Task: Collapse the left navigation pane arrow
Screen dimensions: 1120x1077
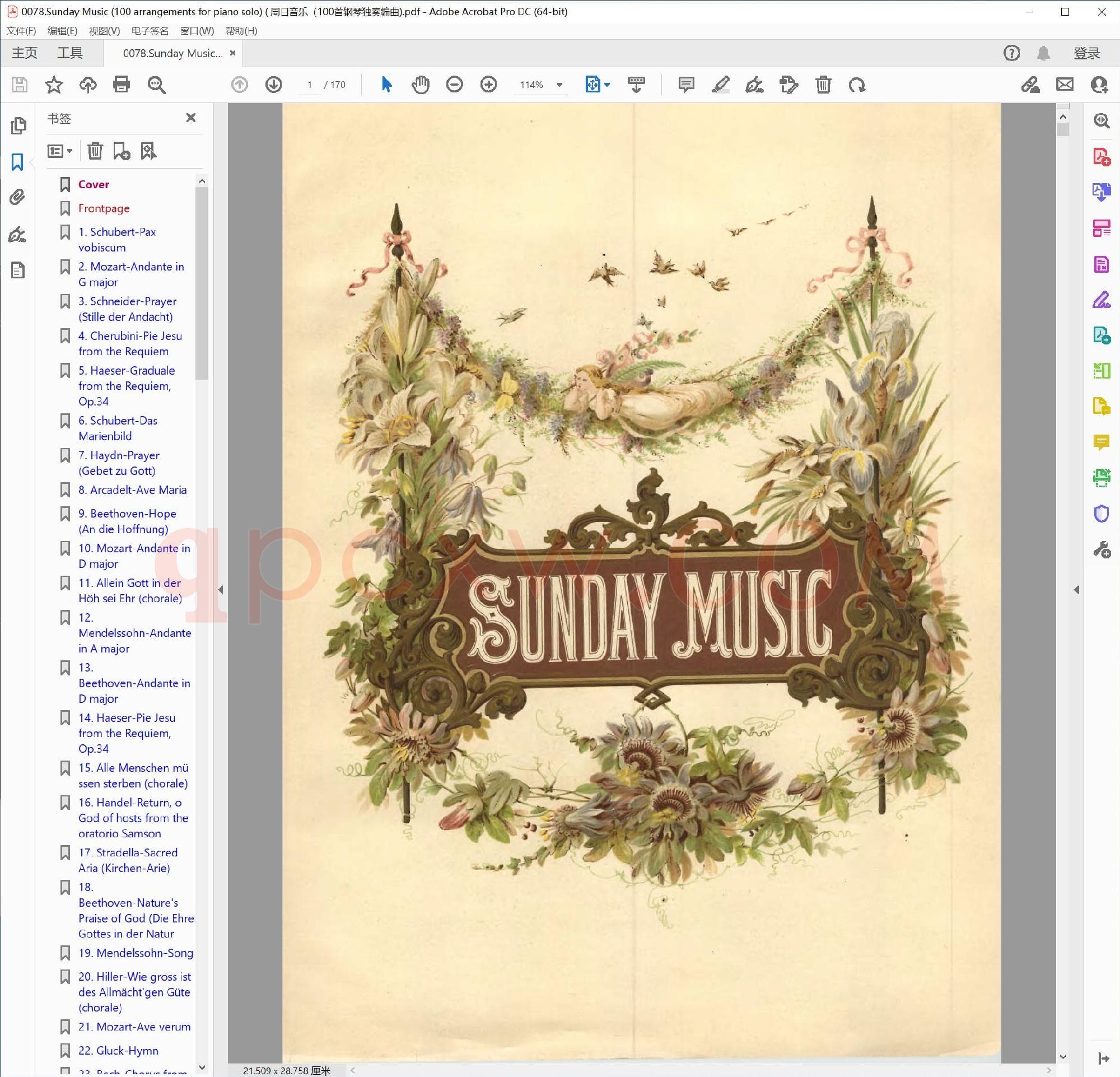Action: coord(221,590)
